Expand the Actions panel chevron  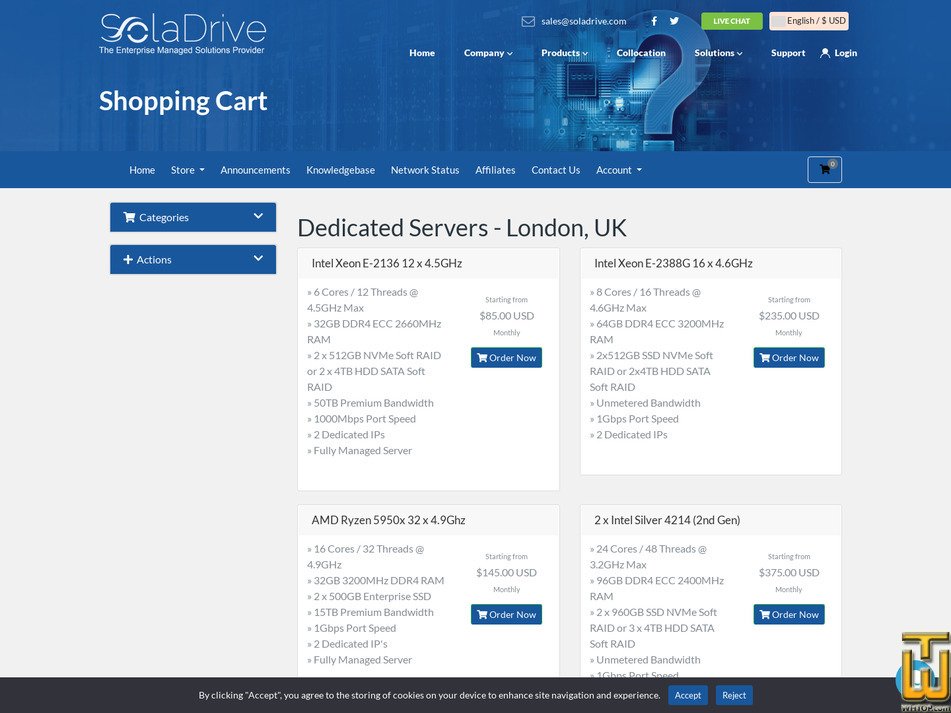click(x=258, y=259)
